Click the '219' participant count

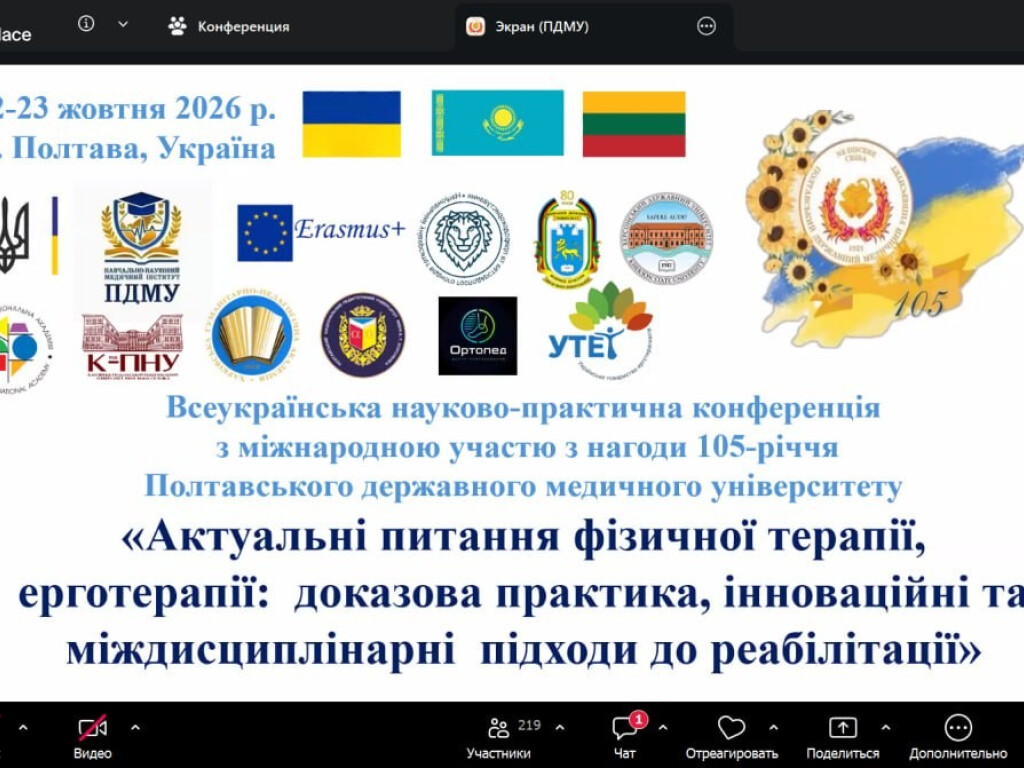529,725
